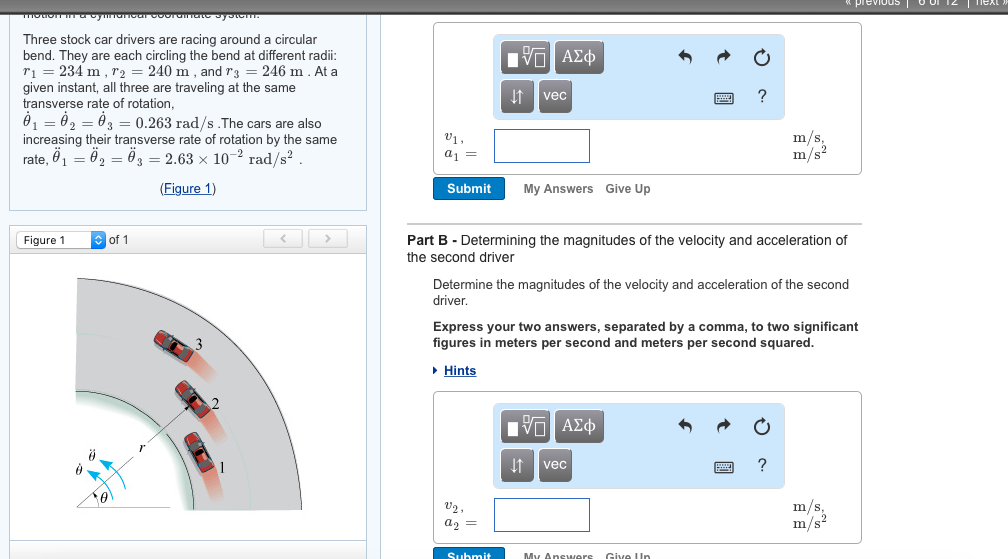
Task: Open the (Figure 1) link in problem text
Action: [188, 189]
